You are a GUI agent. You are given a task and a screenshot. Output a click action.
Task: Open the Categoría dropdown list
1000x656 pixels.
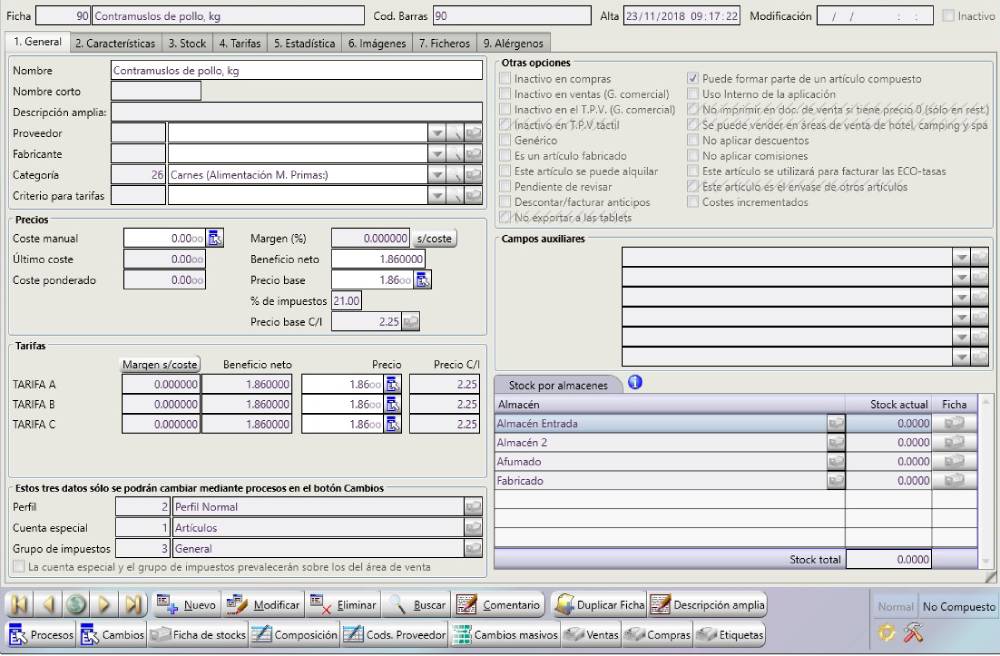[x=435, y=175]
